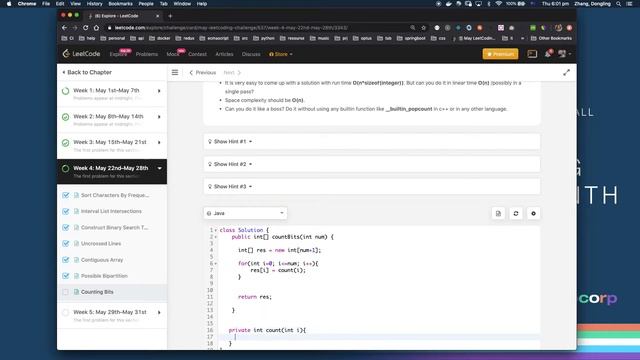Go back with browser back arrow
640x360 pixels.
(64, 28)
